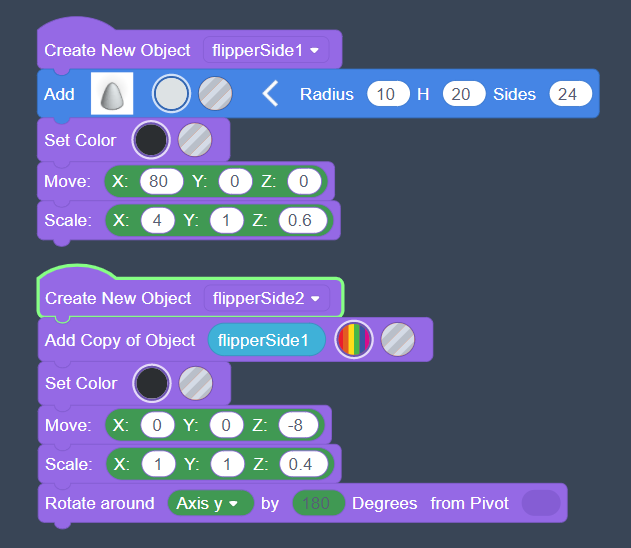Select the Create New Object flipperSide2 block
The height and width of the screenshot is (548, 631).
click(x=118, y=298)
